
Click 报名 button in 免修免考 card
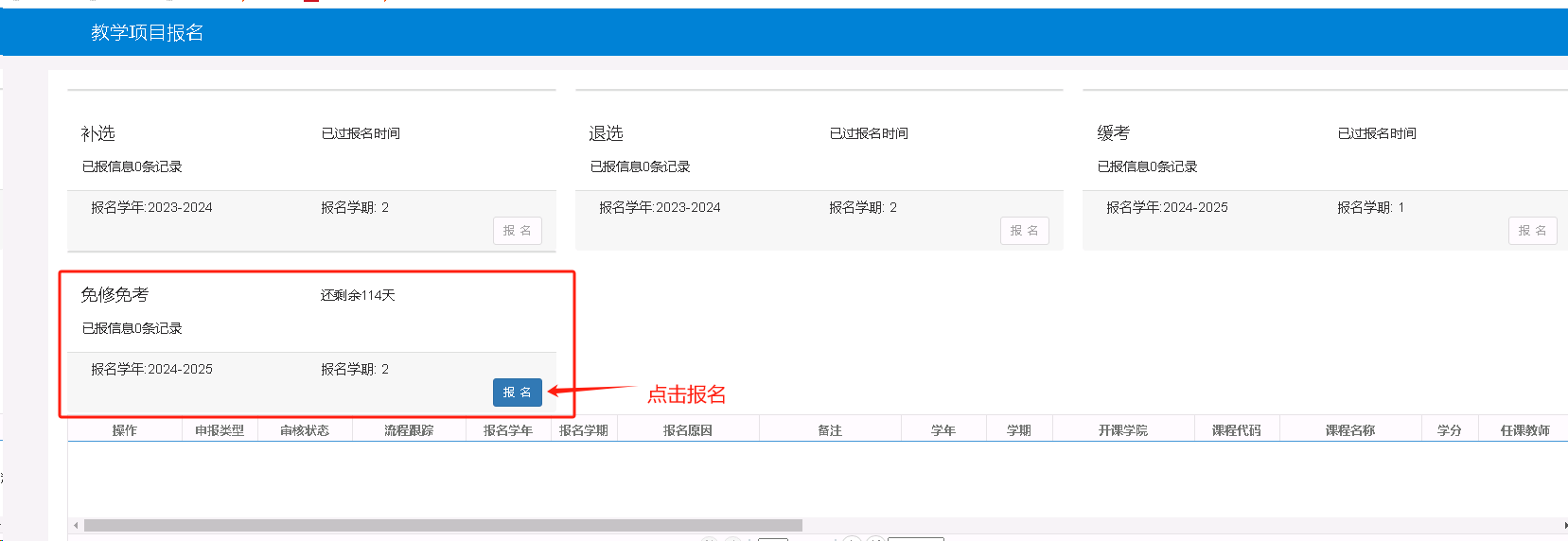click(x=517, y=393)
